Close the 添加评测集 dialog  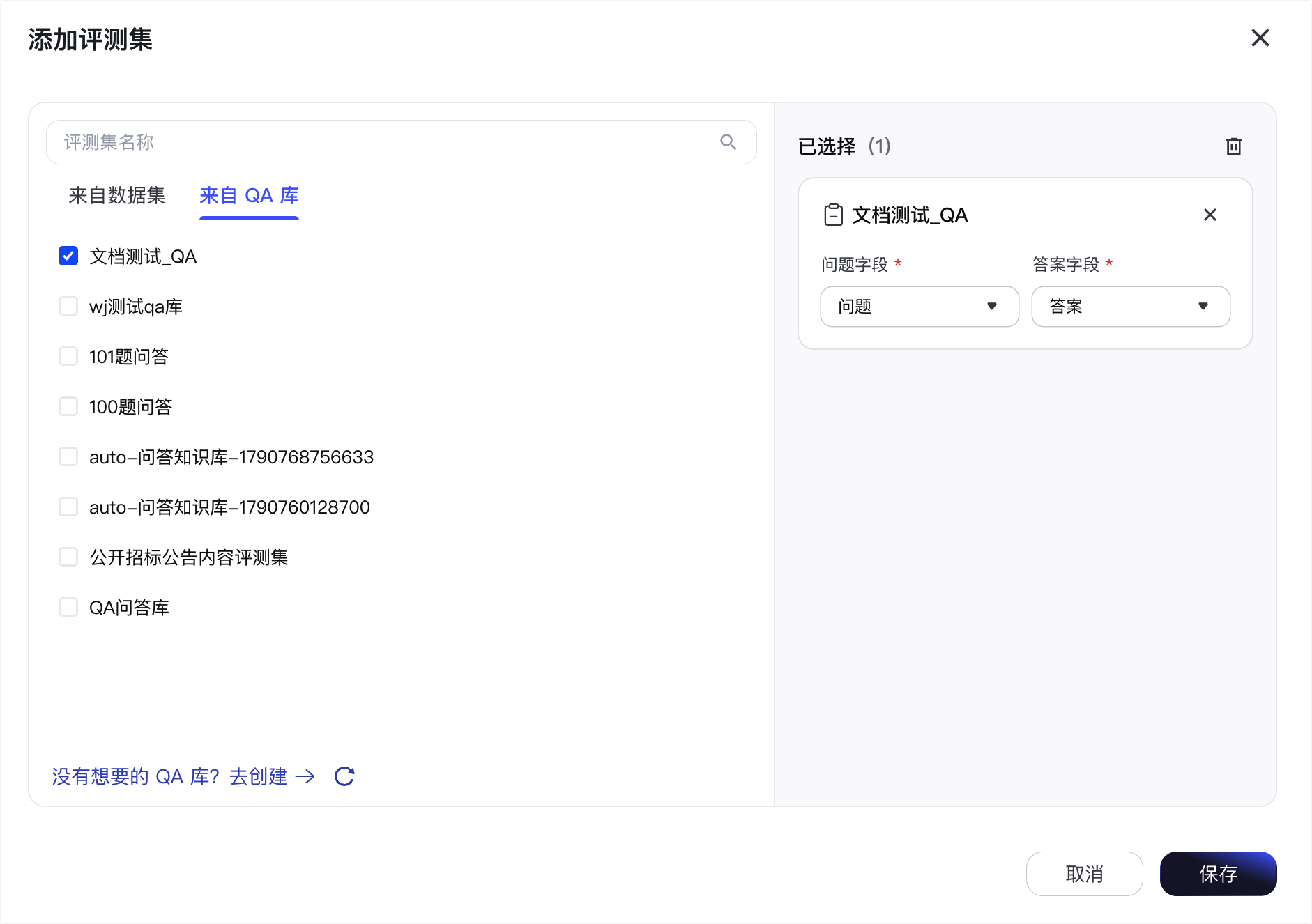pos(1260,38)
